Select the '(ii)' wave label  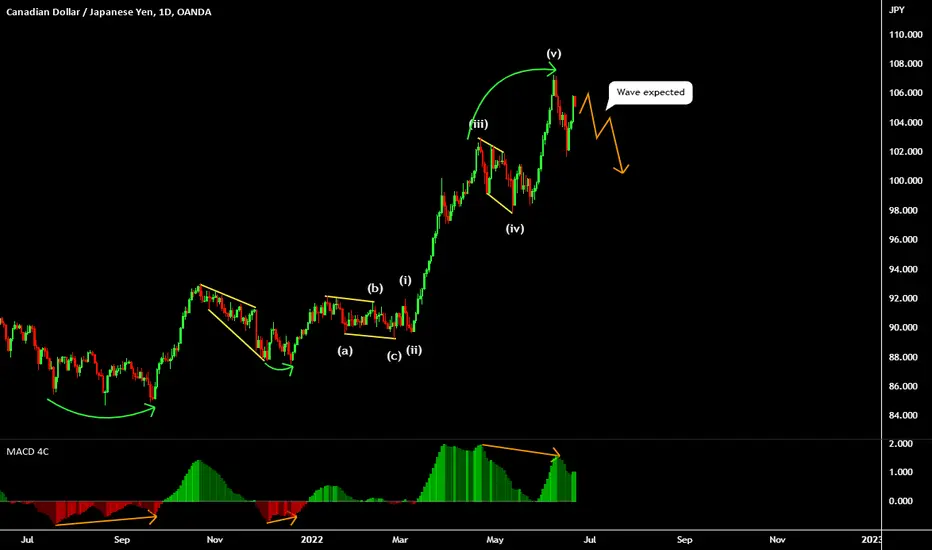coord(414,350)
